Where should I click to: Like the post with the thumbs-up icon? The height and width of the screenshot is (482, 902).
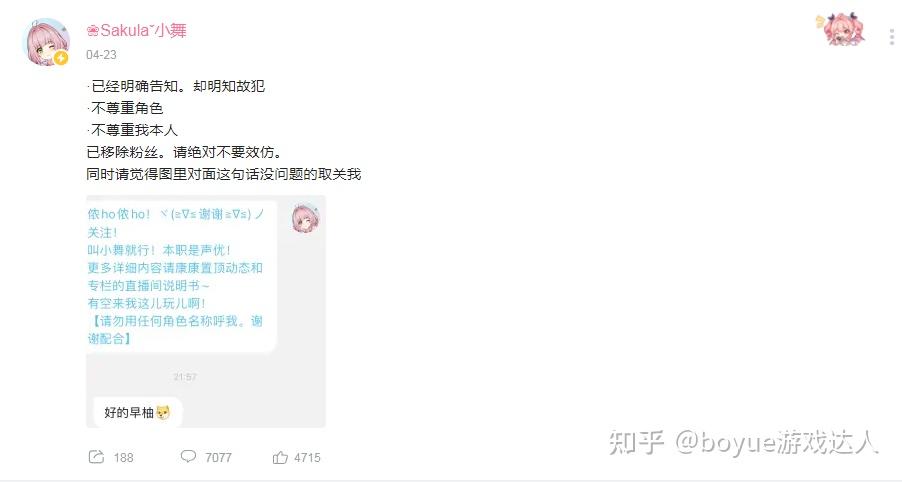pyautogui.click(x=280, y=457)
